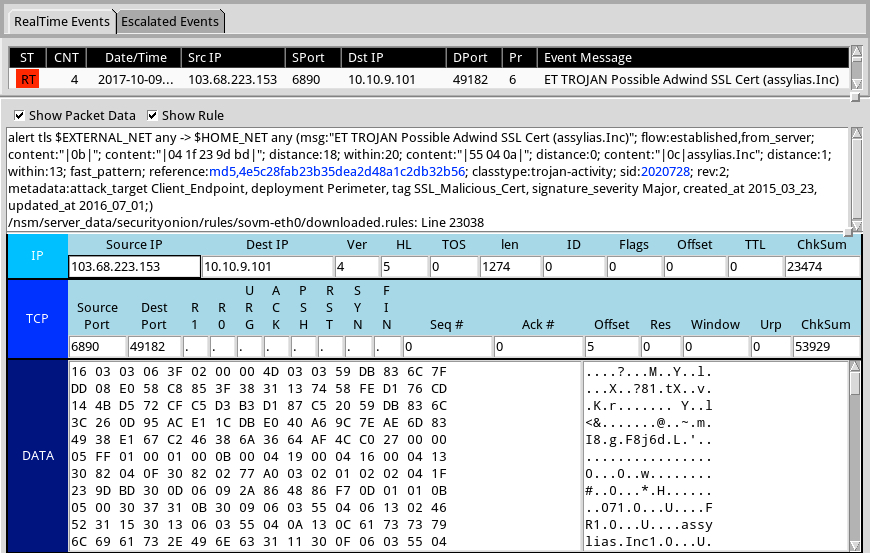Click the IP Offset field

click(695, 267)
